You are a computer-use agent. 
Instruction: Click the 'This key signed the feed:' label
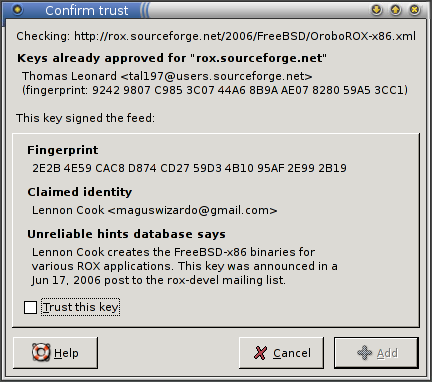pyautogui.click(x=85, y=118)
